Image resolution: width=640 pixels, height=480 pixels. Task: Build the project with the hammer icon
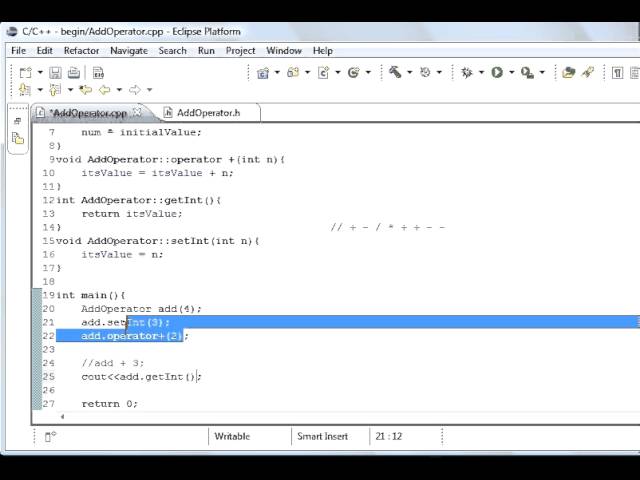pyautogui.click(x=395, y=72)
